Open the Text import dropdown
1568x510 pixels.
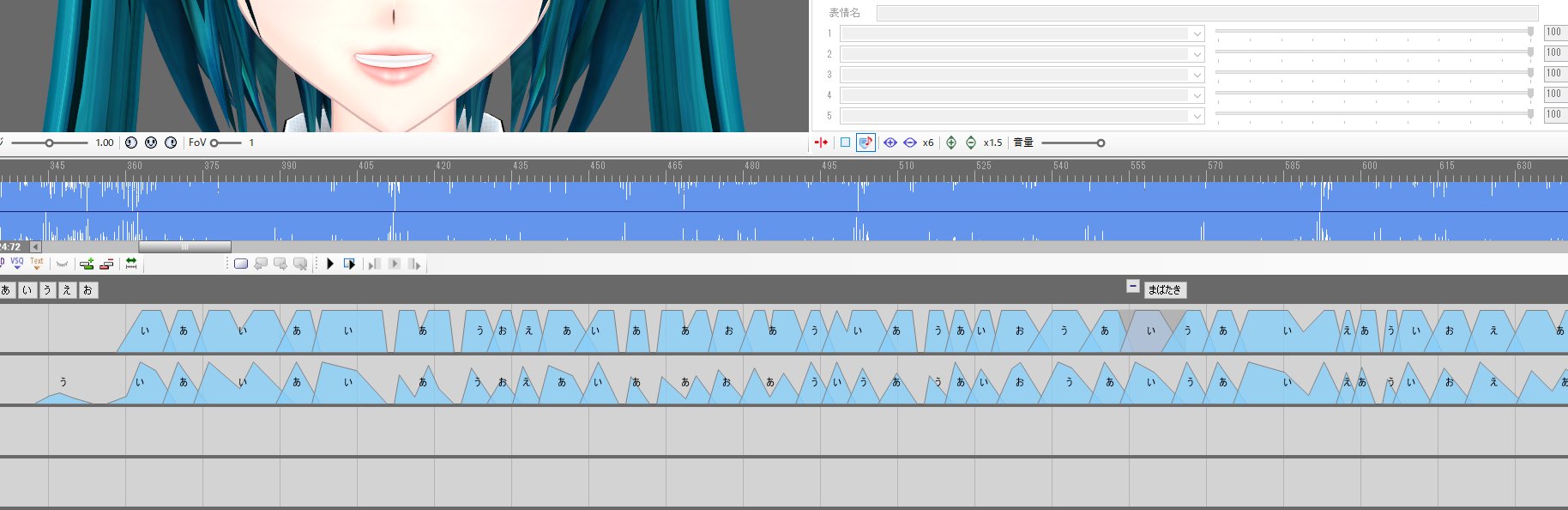click(x=37, y=264)
